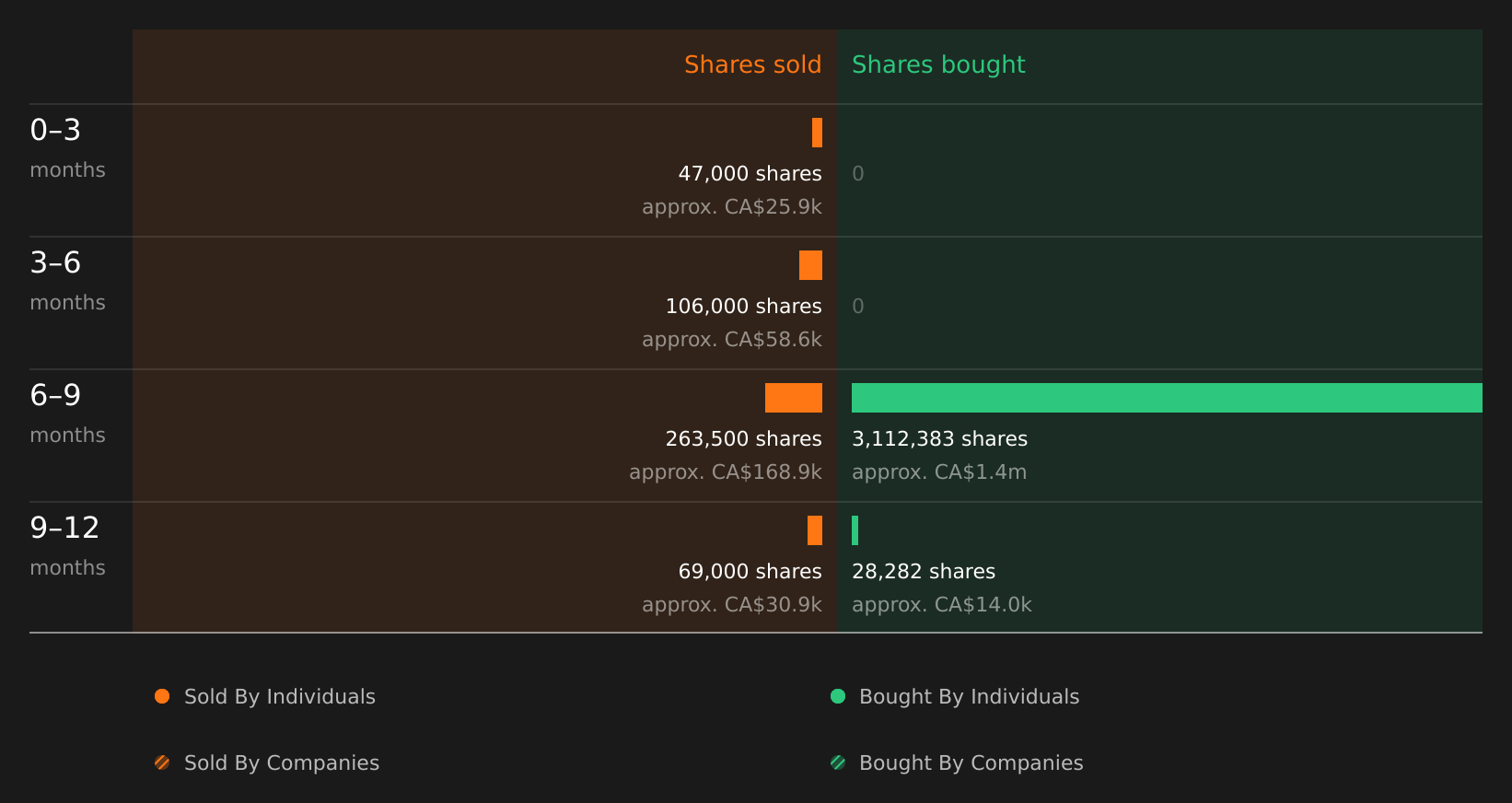1512x803 pixels.
Task: Click the 0 bought value in 3–6 months
Action: [x=858, y=307]
